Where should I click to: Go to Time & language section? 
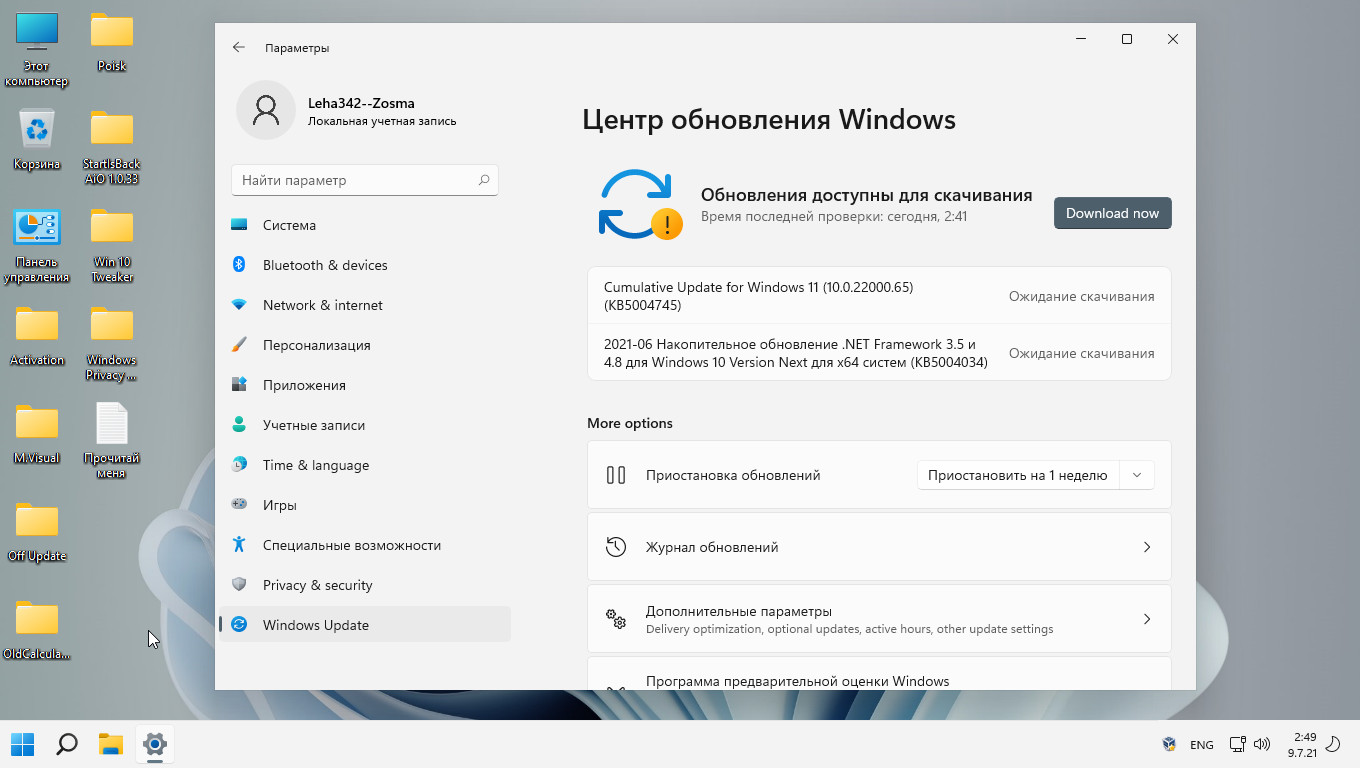point(364,465)
